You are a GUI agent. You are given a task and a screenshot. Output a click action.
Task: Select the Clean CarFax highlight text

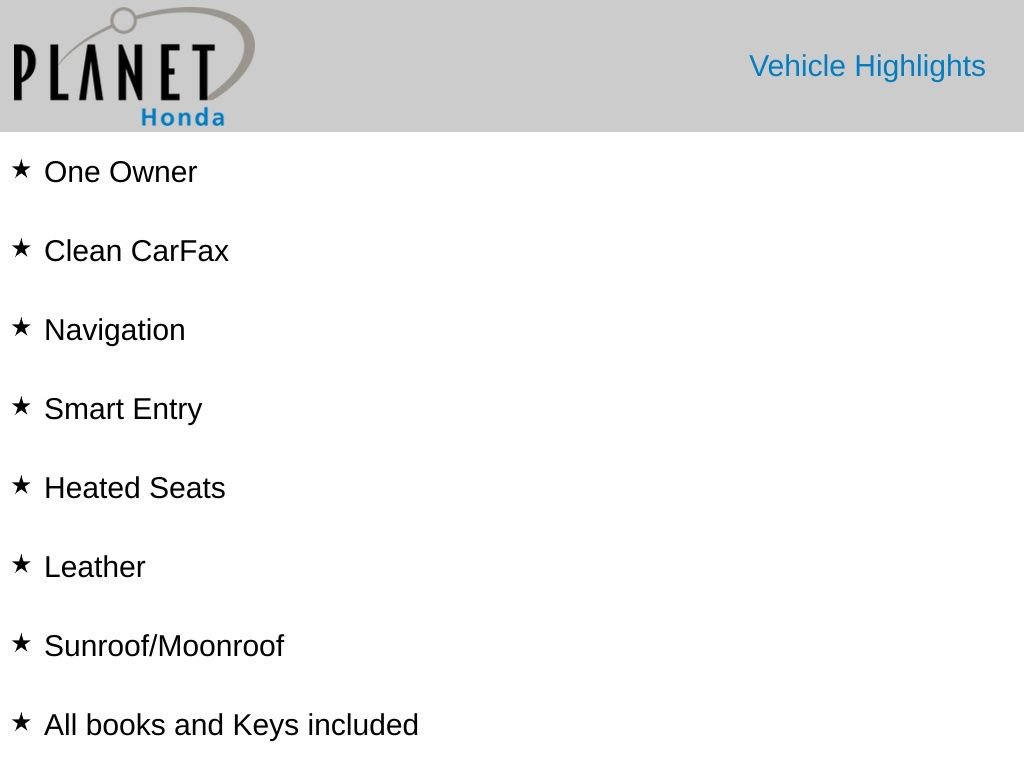pos(136,251)
